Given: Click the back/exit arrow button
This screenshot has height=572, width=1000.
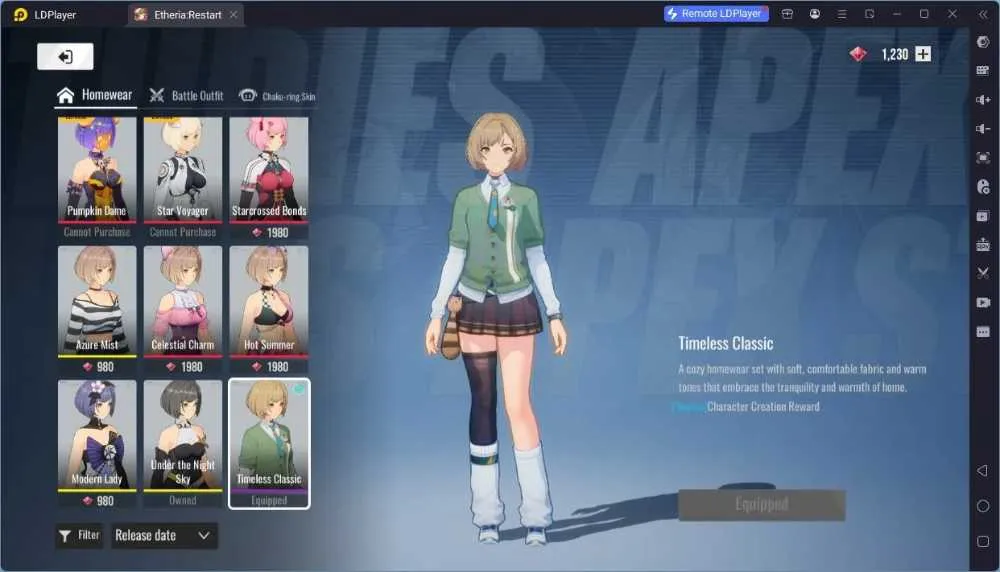Looking at the screenshot, I should 65,57.
